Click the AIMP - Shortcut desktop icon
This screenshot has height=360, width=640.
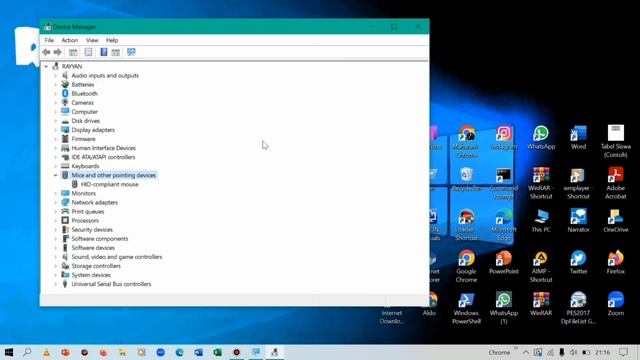[541, 267]
